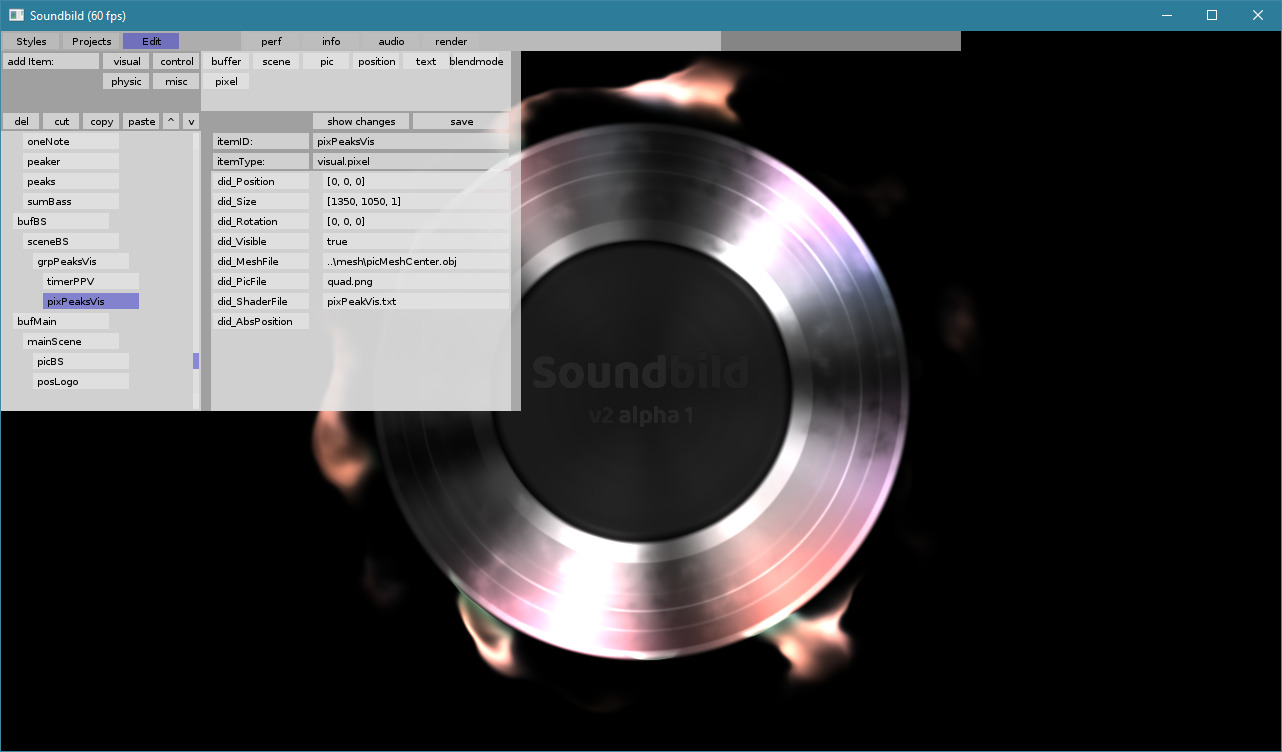
Task: Click the did_AbsPosition label
Action: tap(261, 321)
